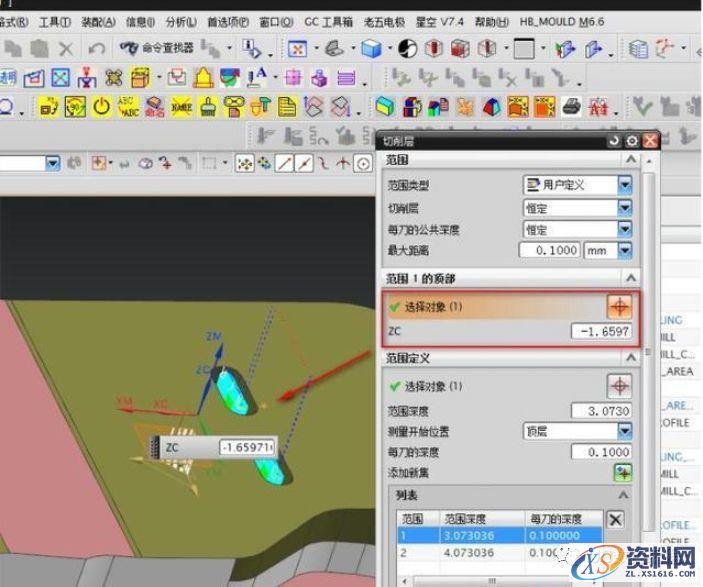This screenshot has width=703, height=587.
Task: Open the 测量开始位置 dropdown (顶层)
Action: click(x=625, y=431)
